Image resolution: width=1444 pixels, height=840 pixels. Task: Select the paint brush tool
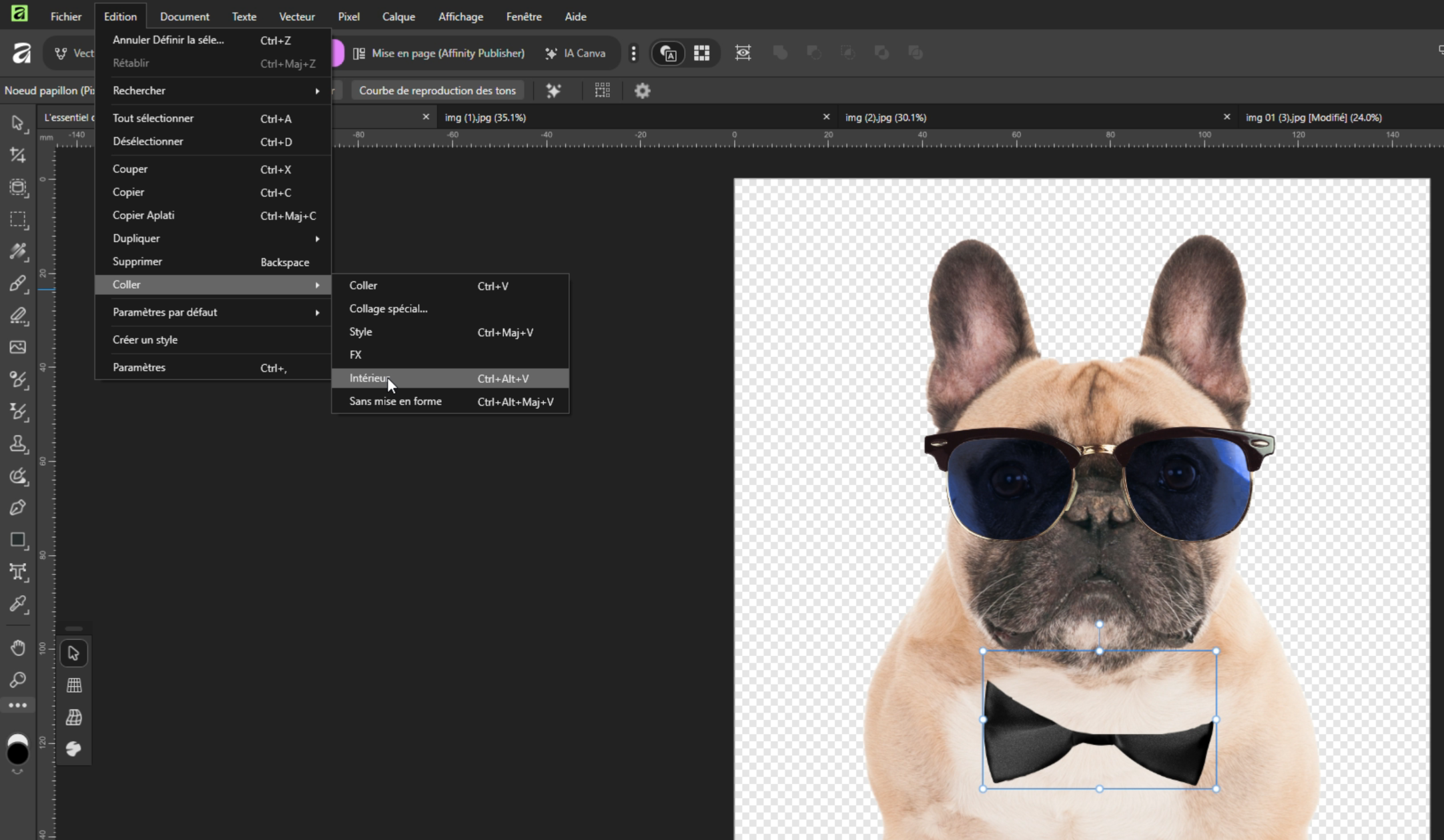[x=18, y=284]
